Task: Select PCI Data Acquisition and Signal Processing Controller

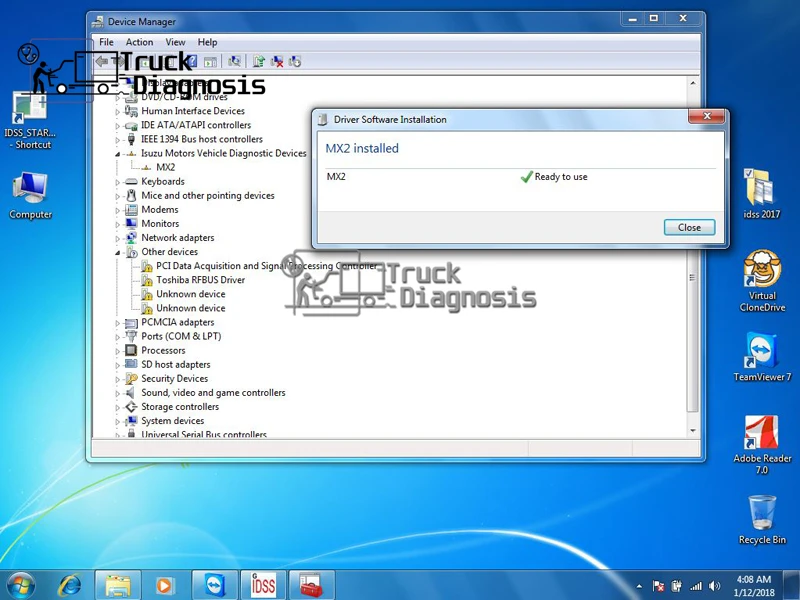Action: point(266,266)
